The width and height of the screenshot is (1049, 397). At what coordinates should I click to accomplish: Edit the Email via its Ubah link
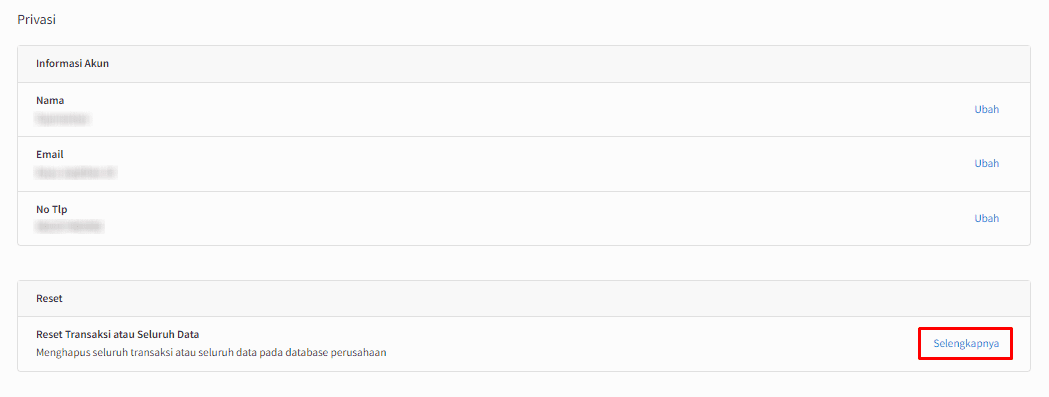pos(986,163)
